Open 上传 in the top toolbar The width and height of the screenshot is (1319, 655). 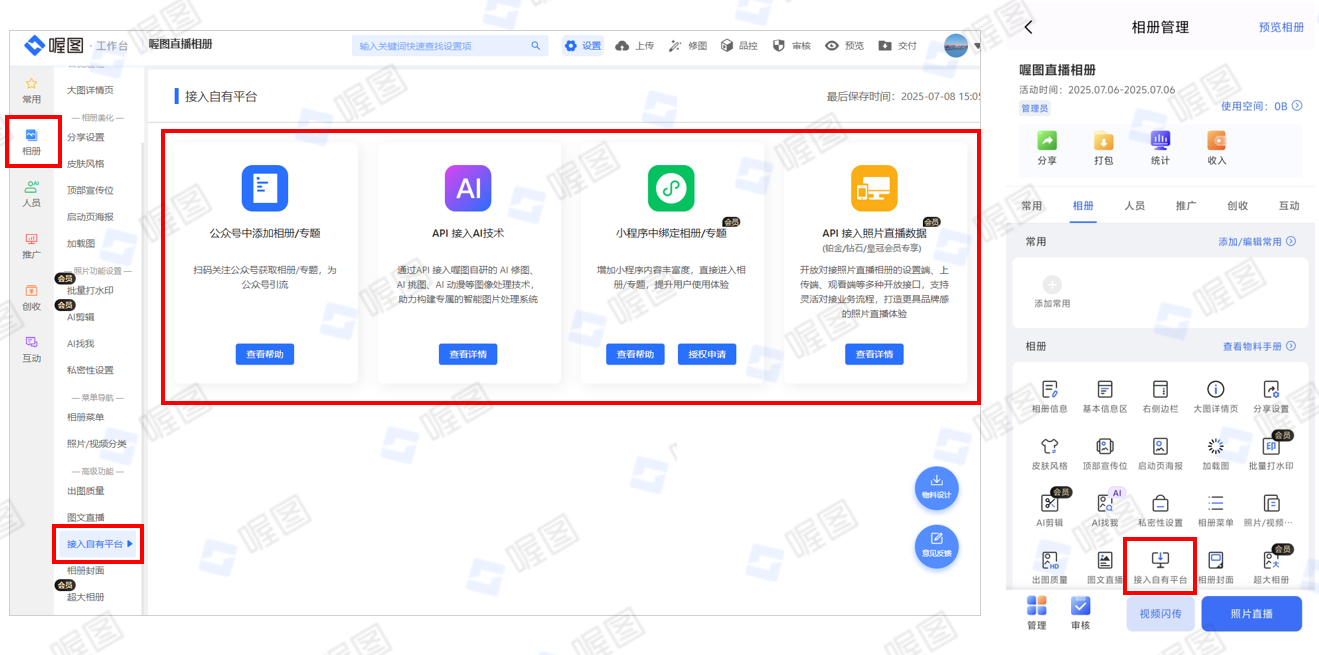[x=635, y=46]
